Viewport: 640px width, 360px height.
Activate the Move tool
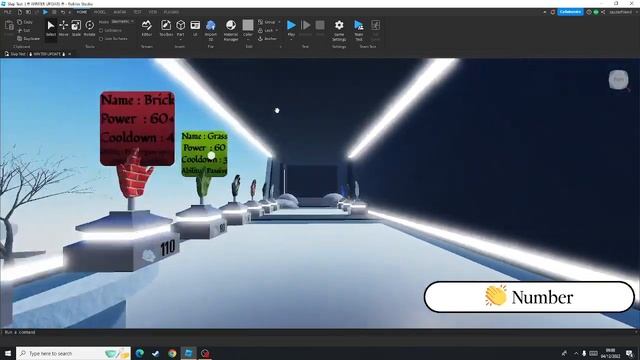coord(64,29)
